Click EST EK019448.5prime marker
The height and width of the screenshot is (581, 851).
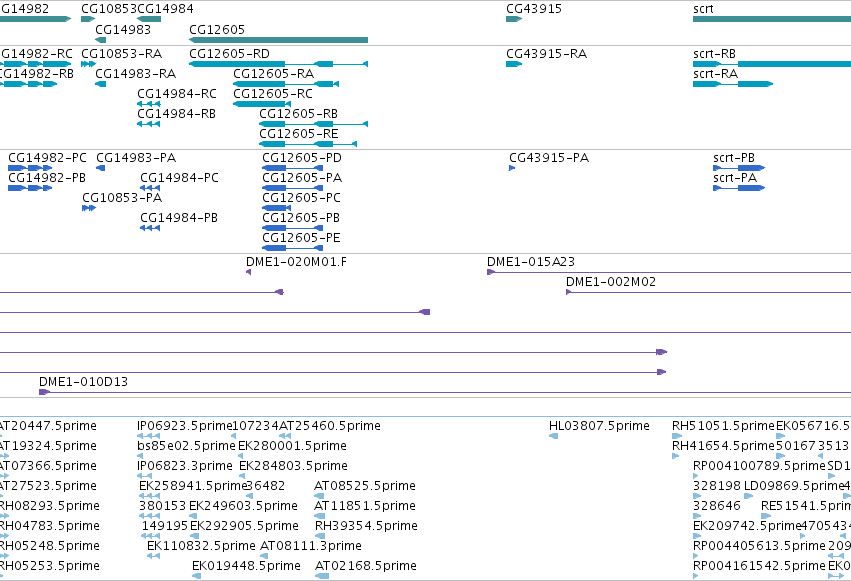pyautogui.click(x=196, y=576)
